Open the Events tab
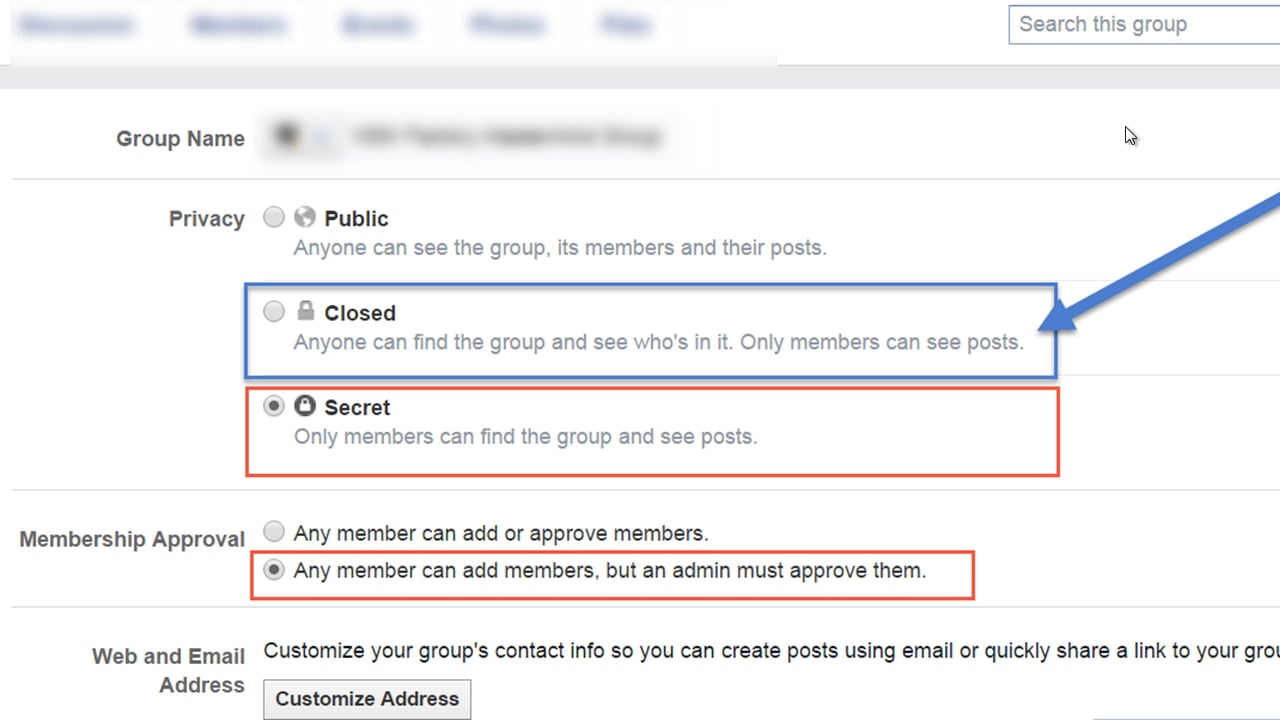The width and height of the screenshot is (1280, 720). 379,24
